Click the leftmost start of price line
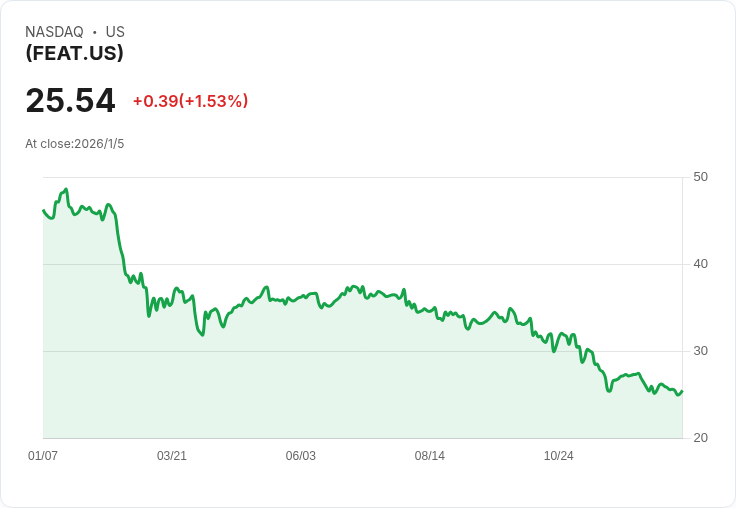The height and width of the screenshot is (508, 736). click(43, 210)
